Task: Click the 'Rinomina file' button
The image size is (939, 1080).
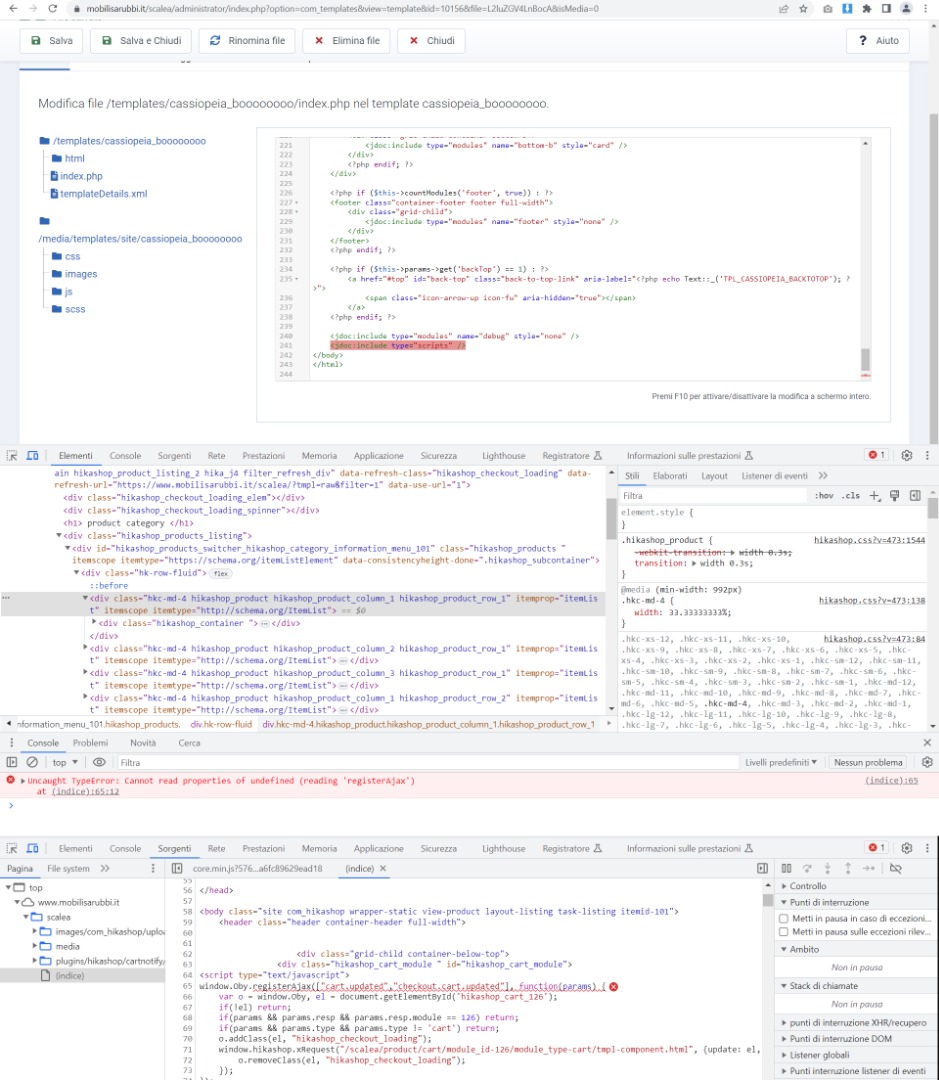Action: click(x=247, y=41)
